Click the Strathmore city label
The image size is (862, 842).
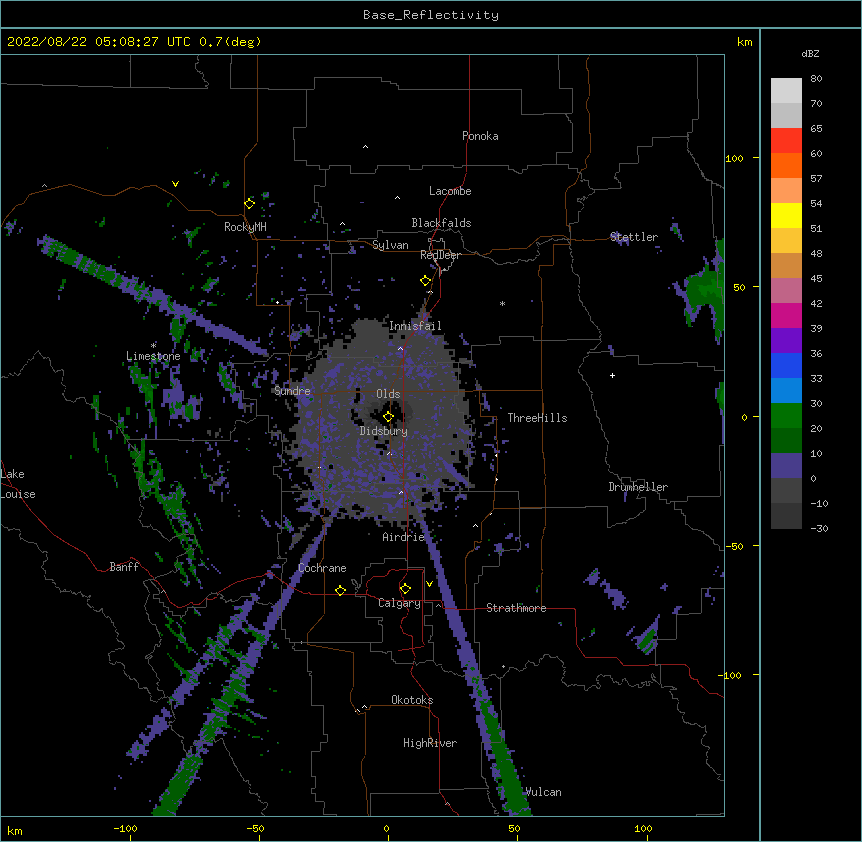[516, 608]
